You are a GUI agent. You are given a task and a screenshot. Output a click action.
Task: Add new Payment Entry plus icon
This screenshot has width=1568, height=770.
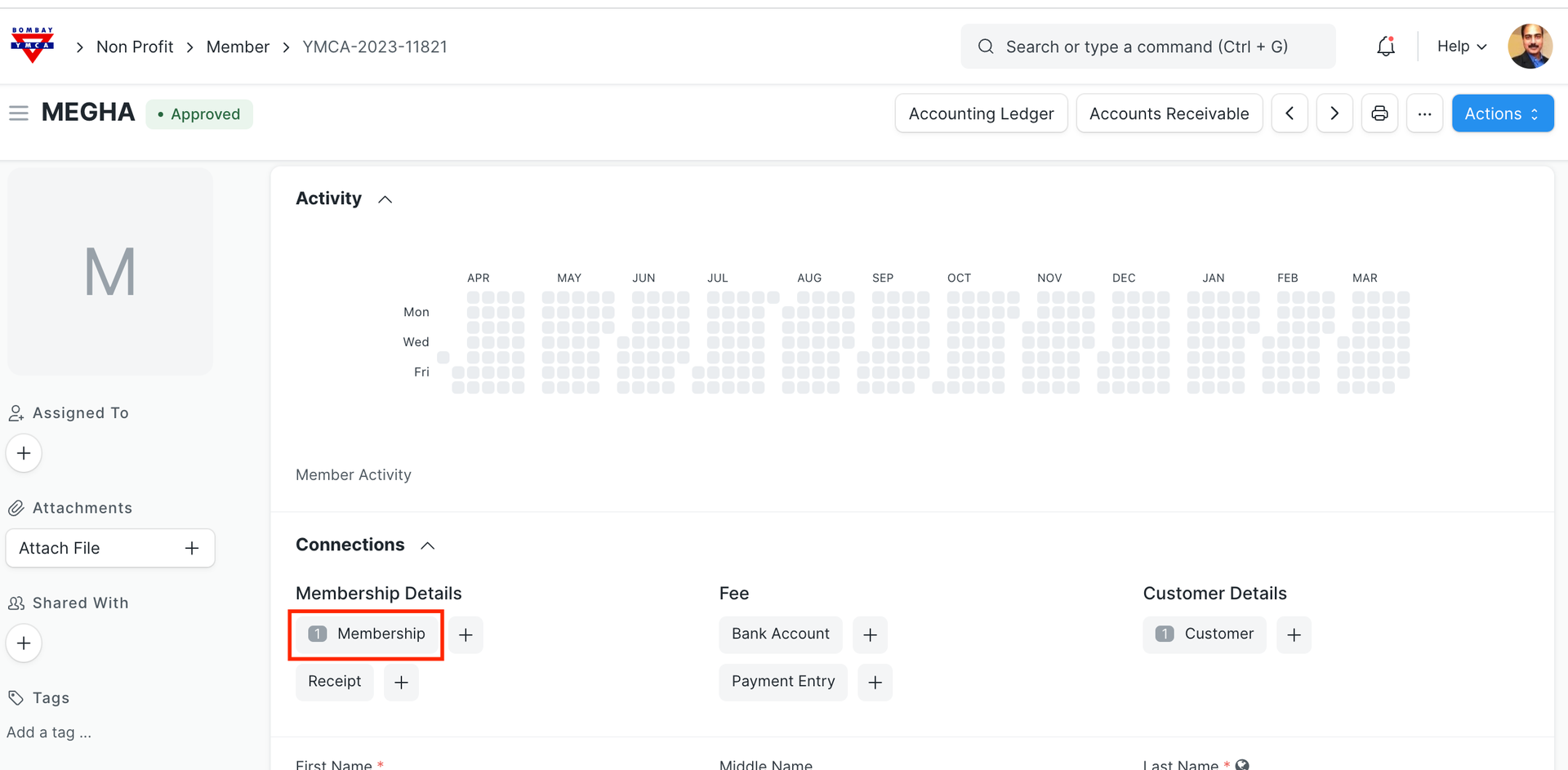click(x=875, y=682)
